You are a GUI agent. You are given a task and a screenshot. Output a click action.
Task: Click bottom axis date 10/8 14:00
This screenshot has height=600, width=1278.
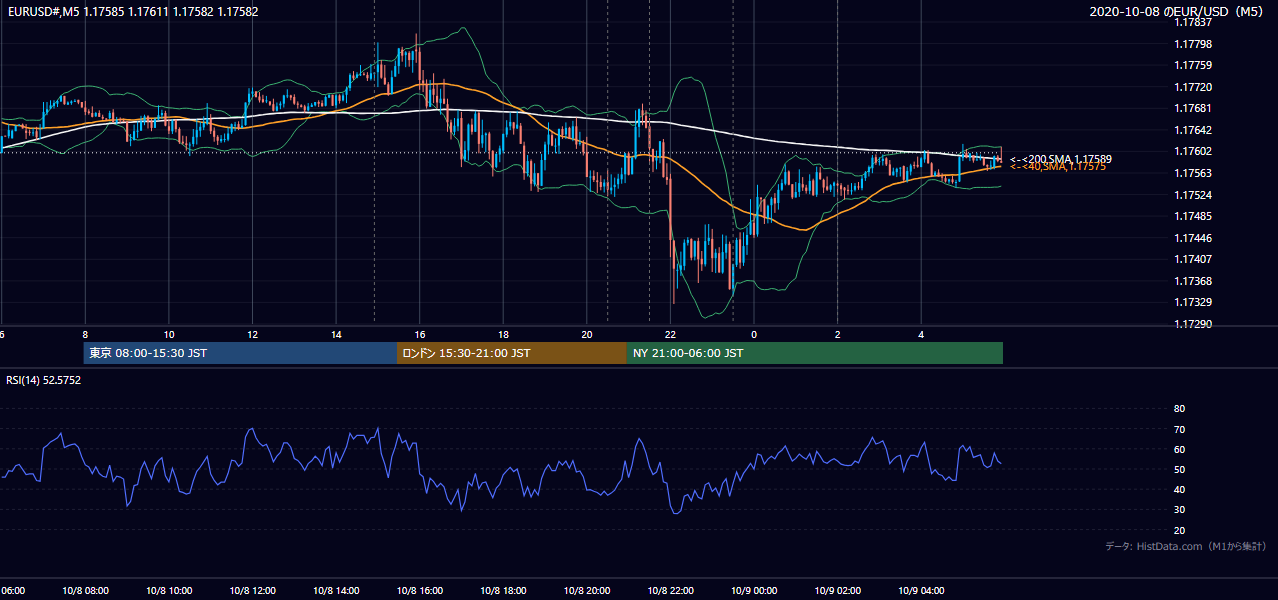336,590
